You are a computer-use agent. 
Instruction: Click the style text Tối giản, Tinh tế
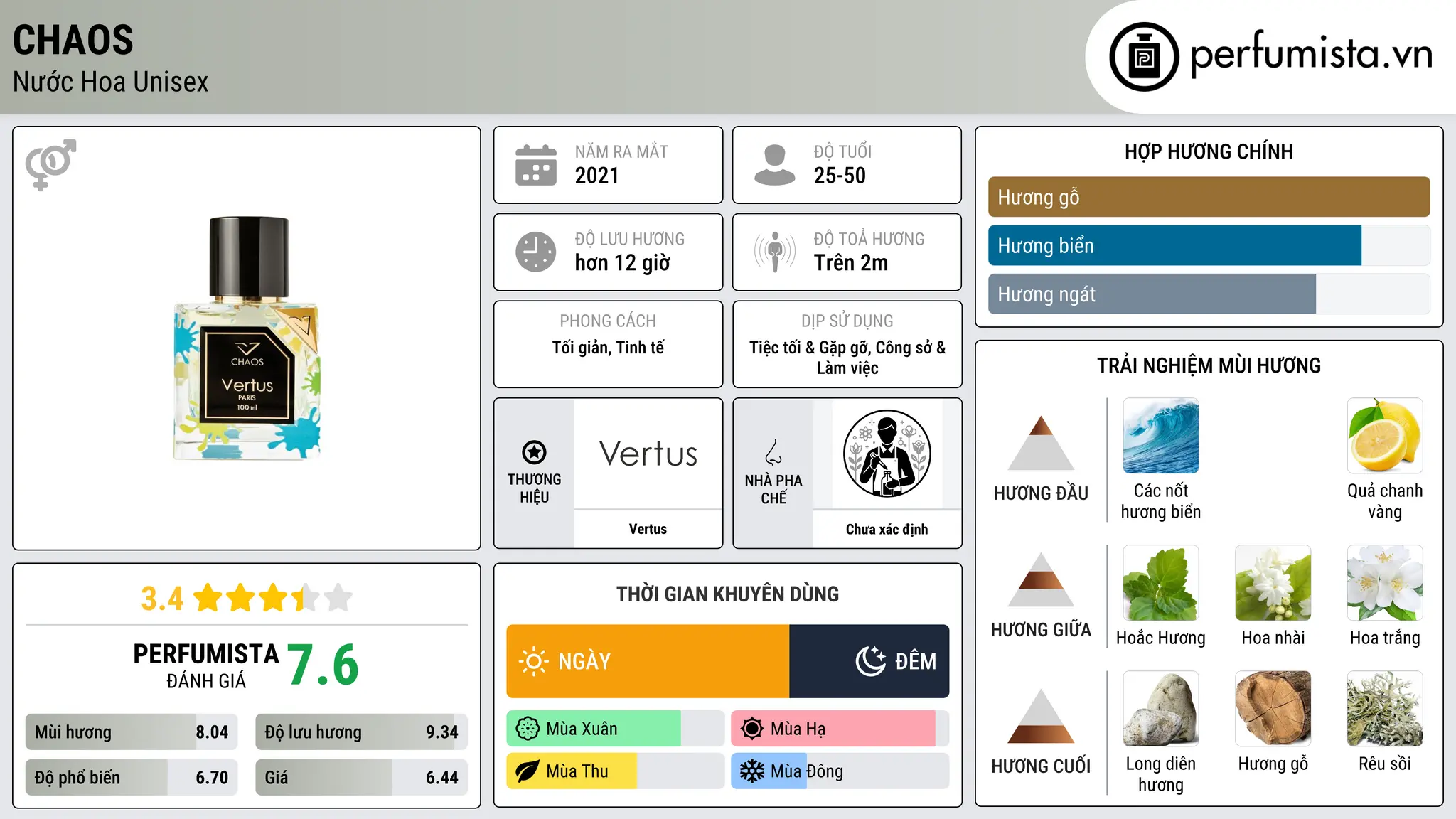point(608,348)
